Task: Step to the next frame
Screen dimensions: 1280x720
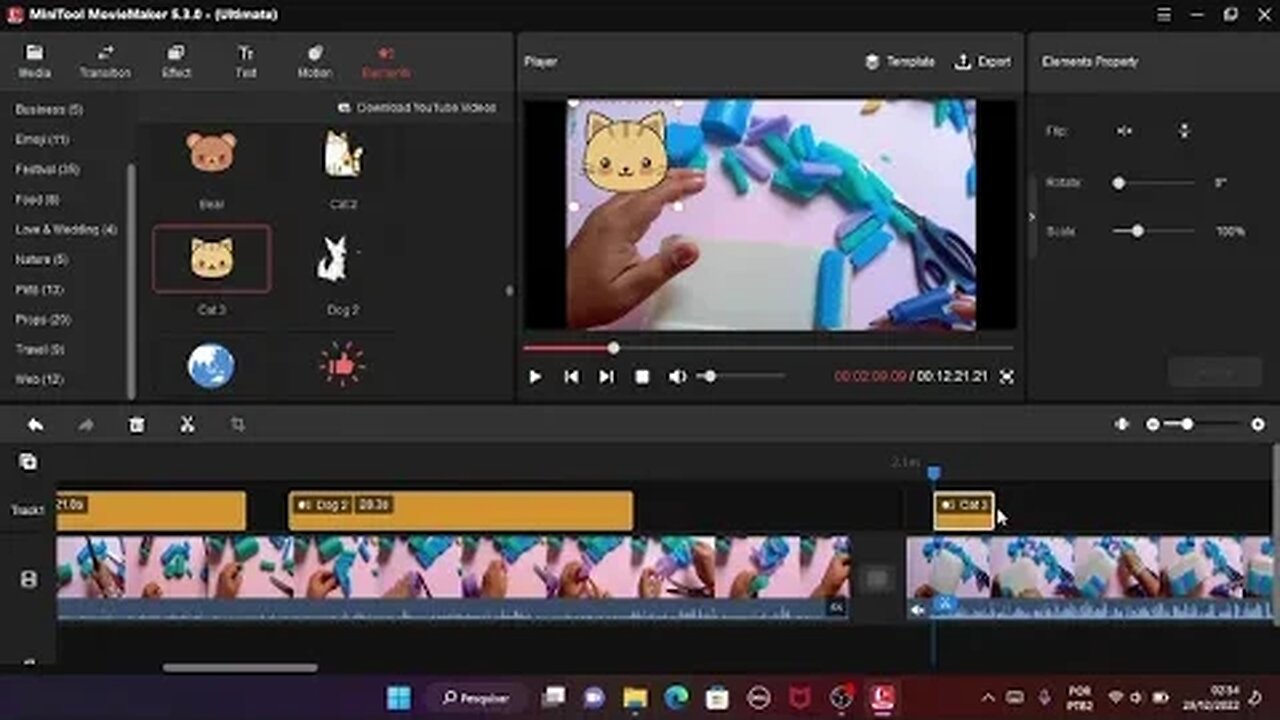Action: tap(606, 376)
